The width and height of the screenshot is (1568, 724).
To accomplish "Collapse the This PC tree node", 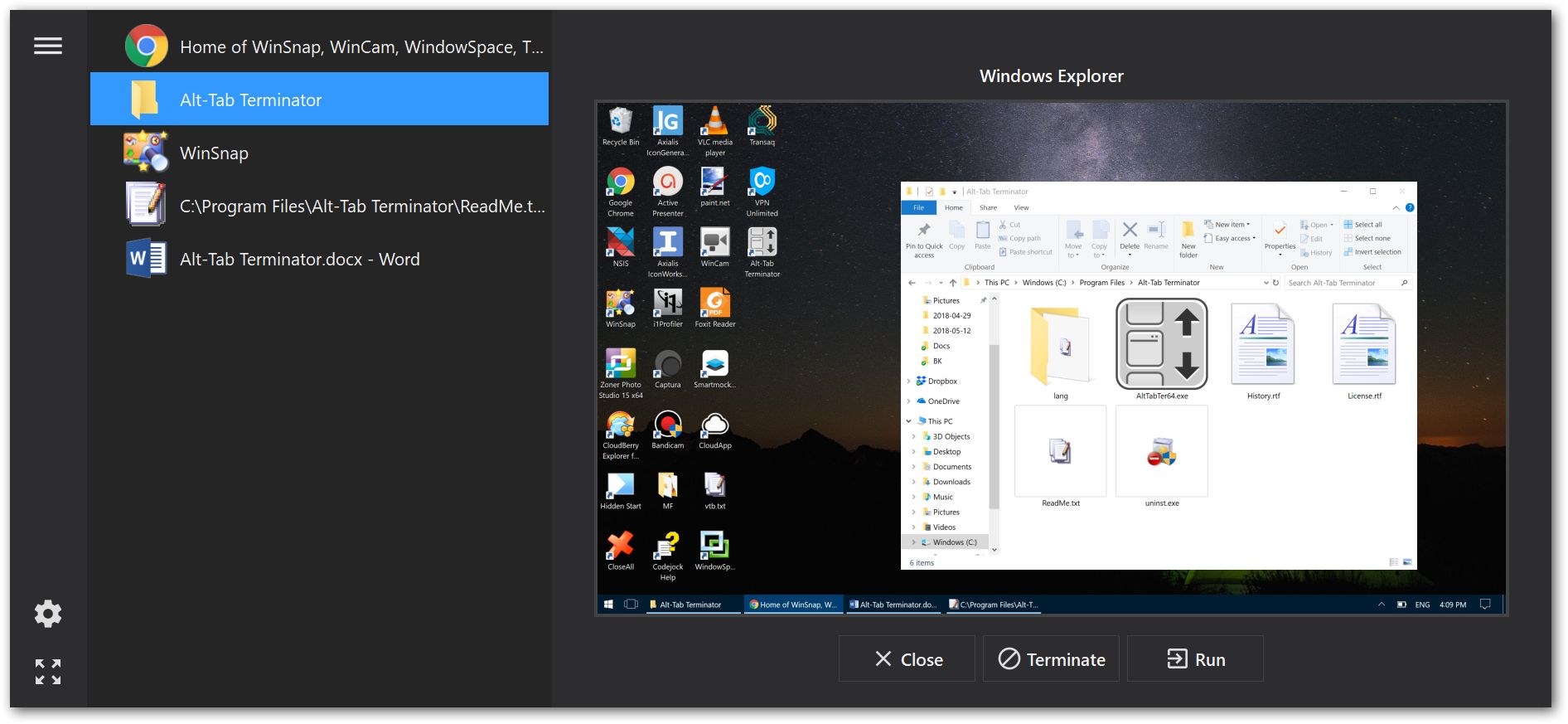I will click(909, 421).
